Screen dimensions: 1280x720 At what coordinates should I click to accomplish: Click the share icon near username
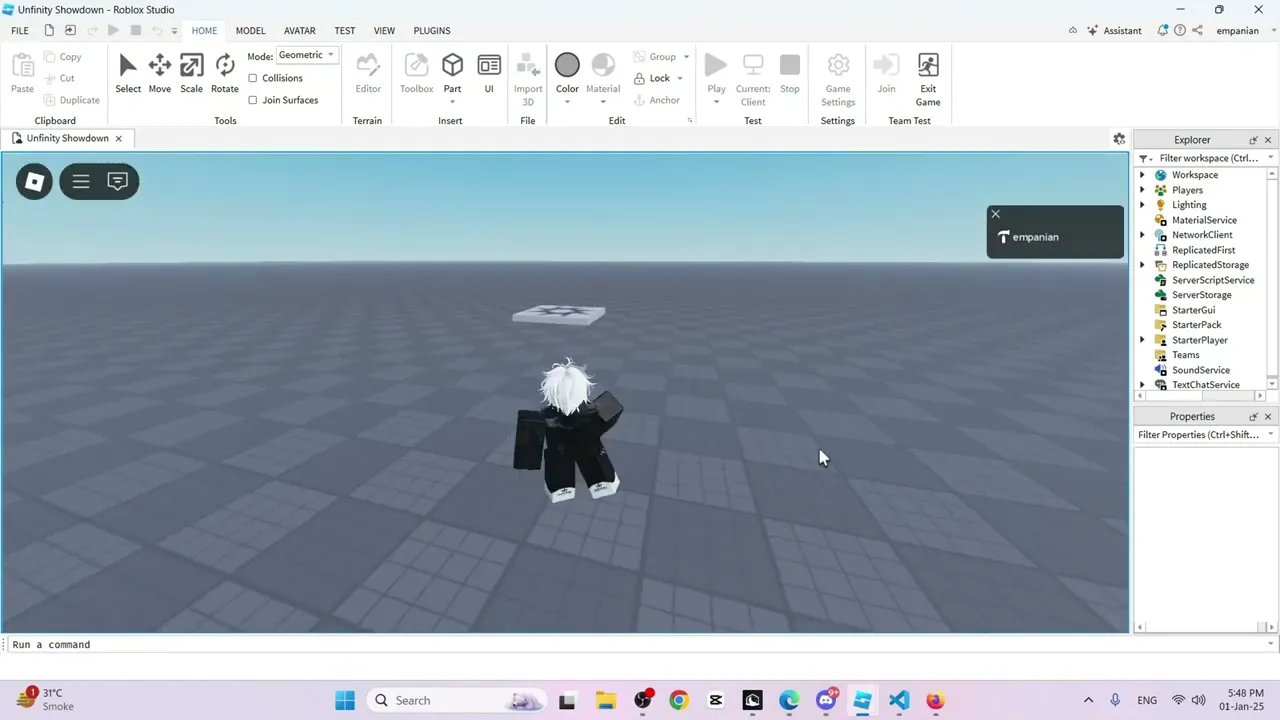tap(1197, 30)
